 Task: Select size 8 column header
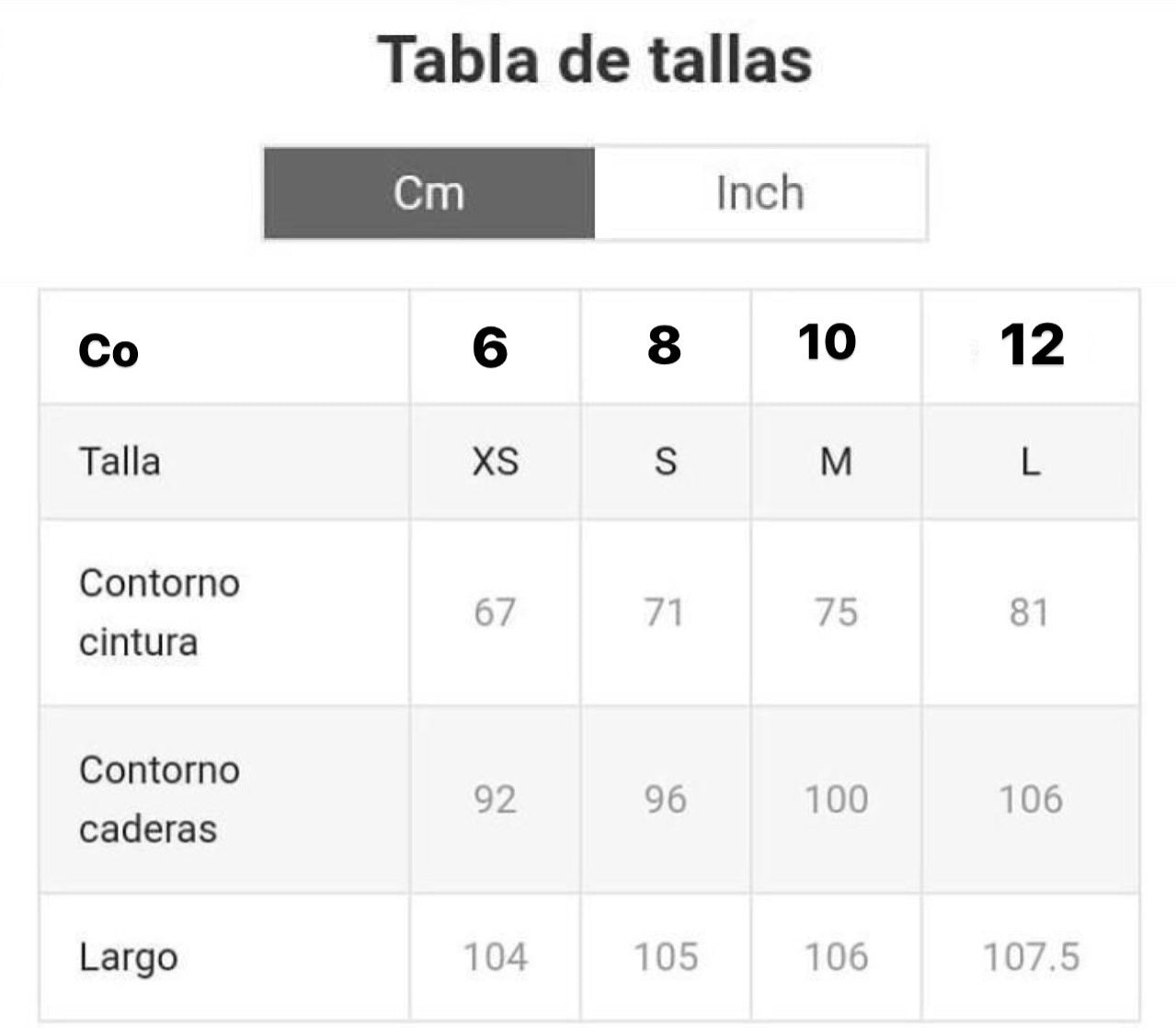pos(664,346)
